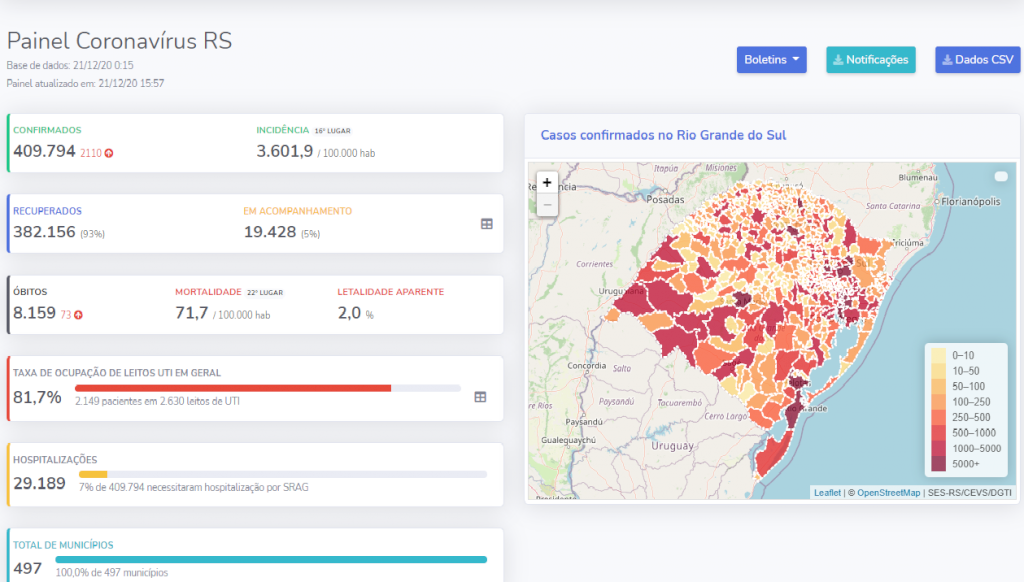Toggle the map layer control in map corner
Viewport: 1024px width, 582px height.
[1001, 177]
